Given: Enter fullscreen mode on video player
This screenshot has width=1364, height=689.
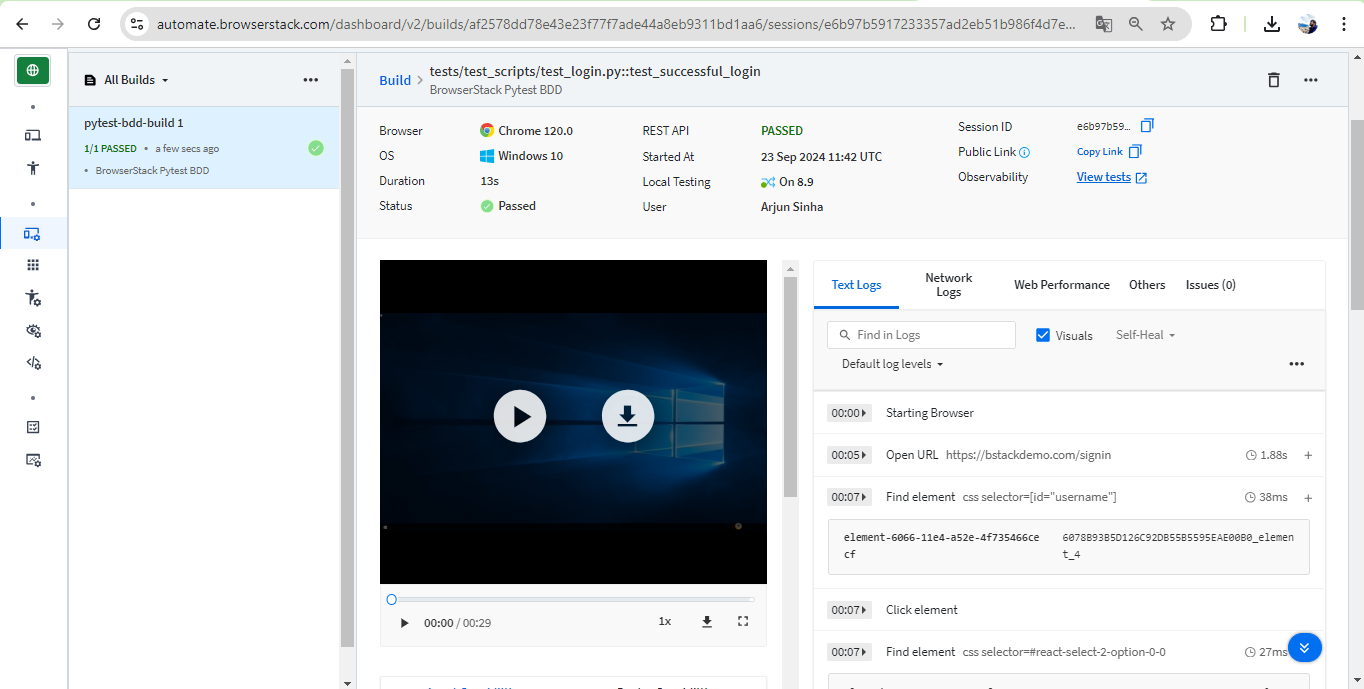Looking at the screenshot, I should click(742, 622).
